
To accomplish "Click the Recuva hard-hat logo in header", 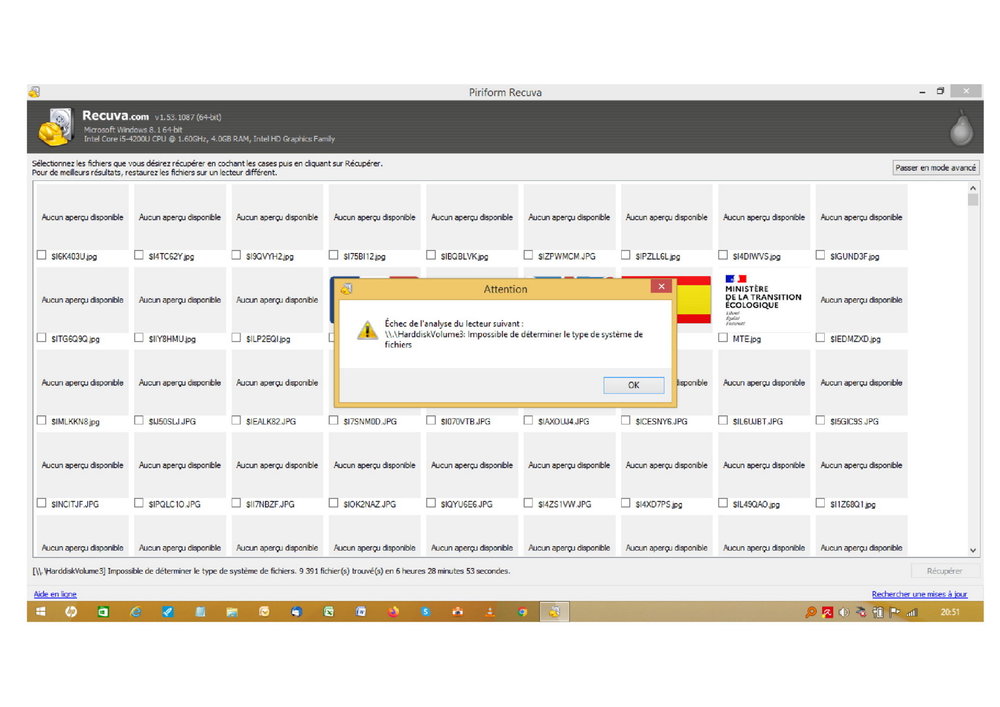I will 53,129.
